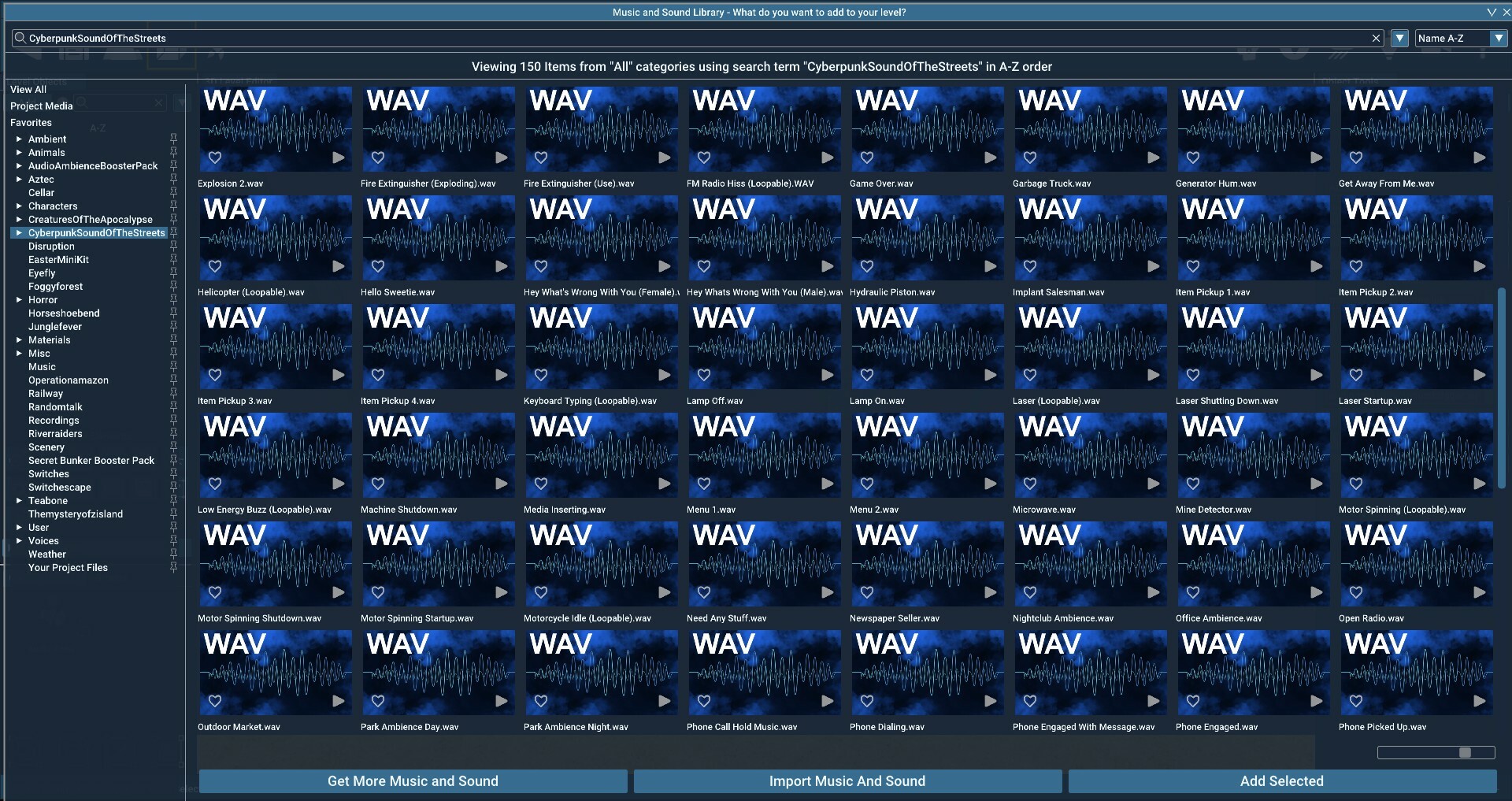1512x801 pixels.
Task: Adjust the slider near the bottom right
Action: (x=1466, y=754)
